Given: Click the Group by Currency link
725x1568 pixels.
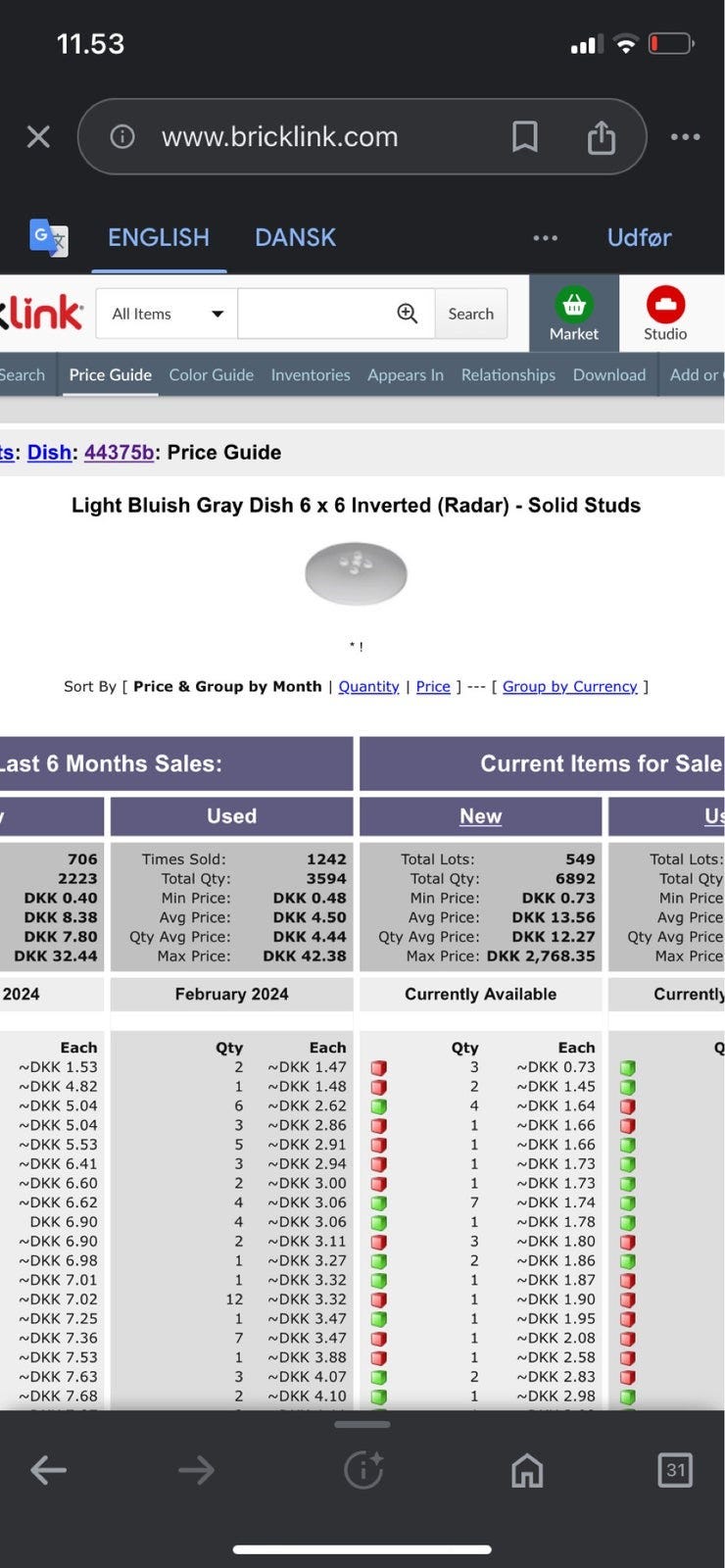Looking at the screenshot, I should (x=569, y=686).
